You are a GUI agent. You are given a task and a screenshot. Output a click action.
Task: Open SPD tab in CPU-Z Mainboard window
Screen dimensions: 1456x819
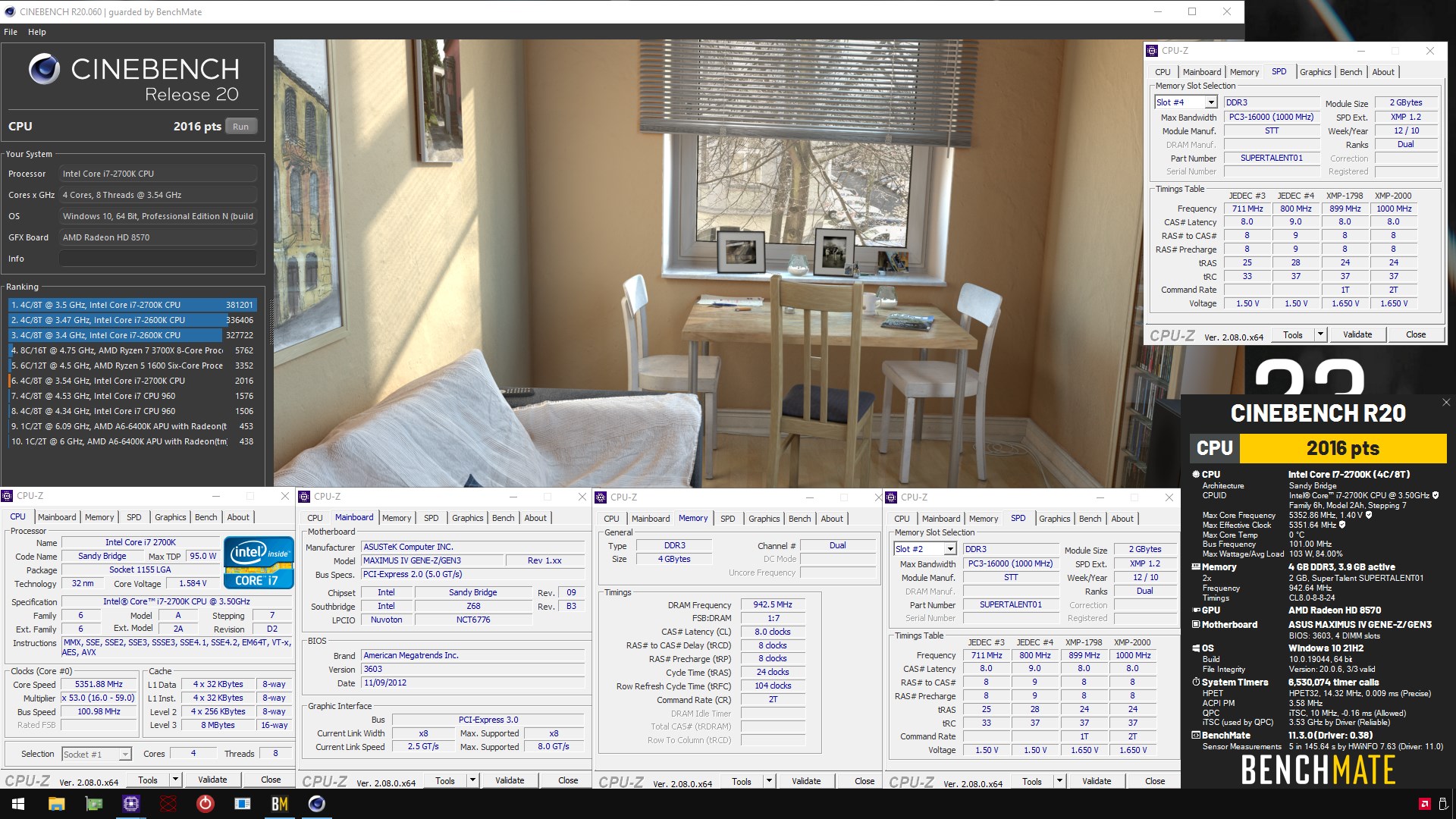click(431, 518)
